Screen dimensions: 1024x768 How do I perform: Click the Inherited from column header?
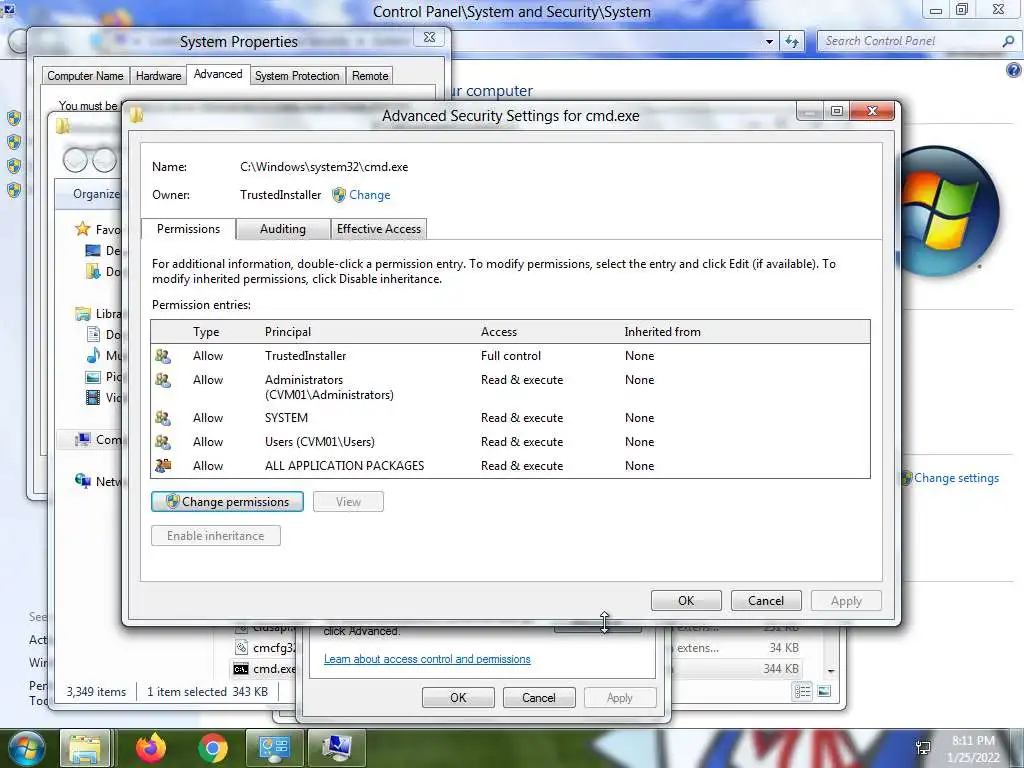coord(662,332)
